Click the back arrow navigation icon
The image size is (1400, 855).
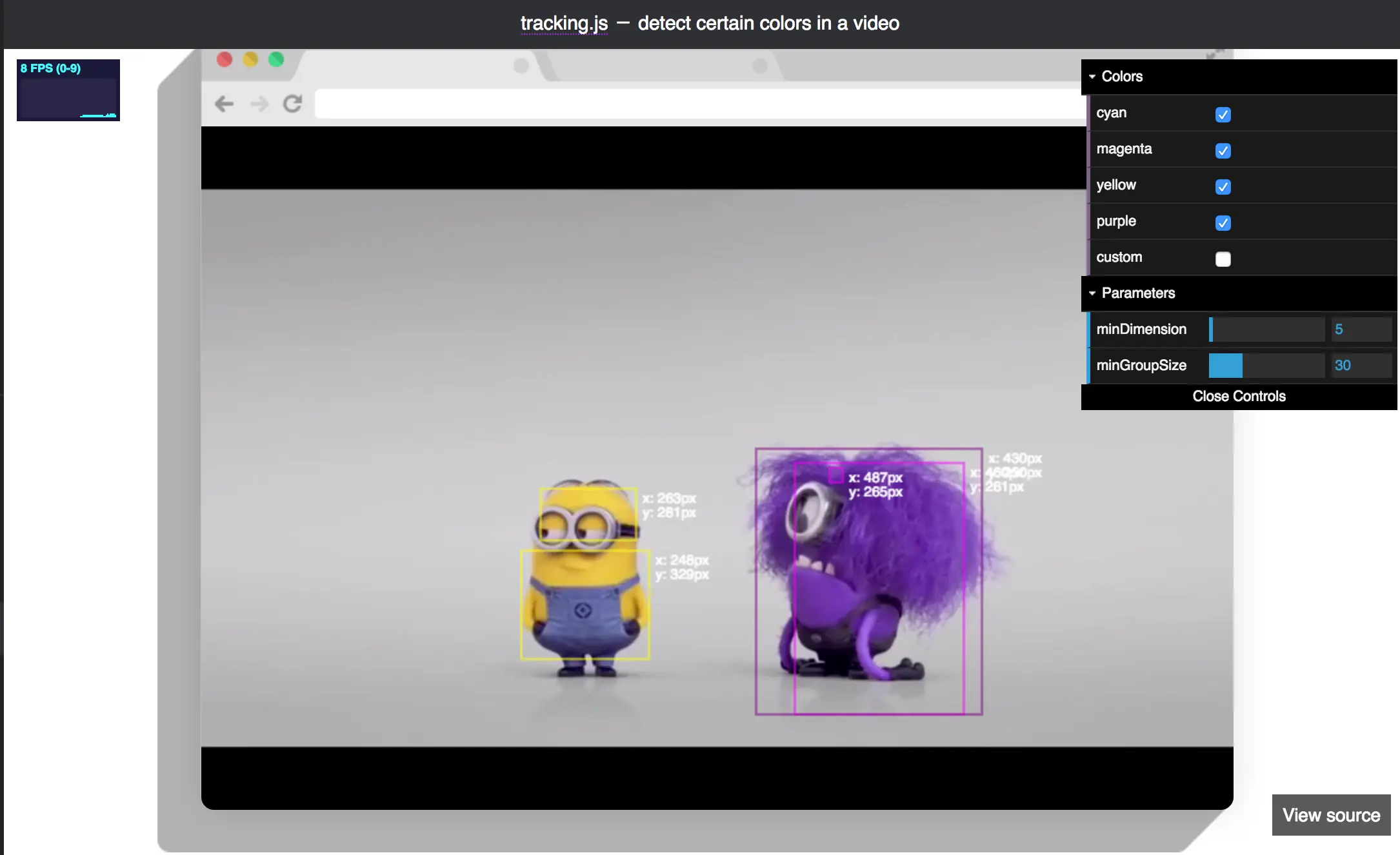(x=224, y=104)
